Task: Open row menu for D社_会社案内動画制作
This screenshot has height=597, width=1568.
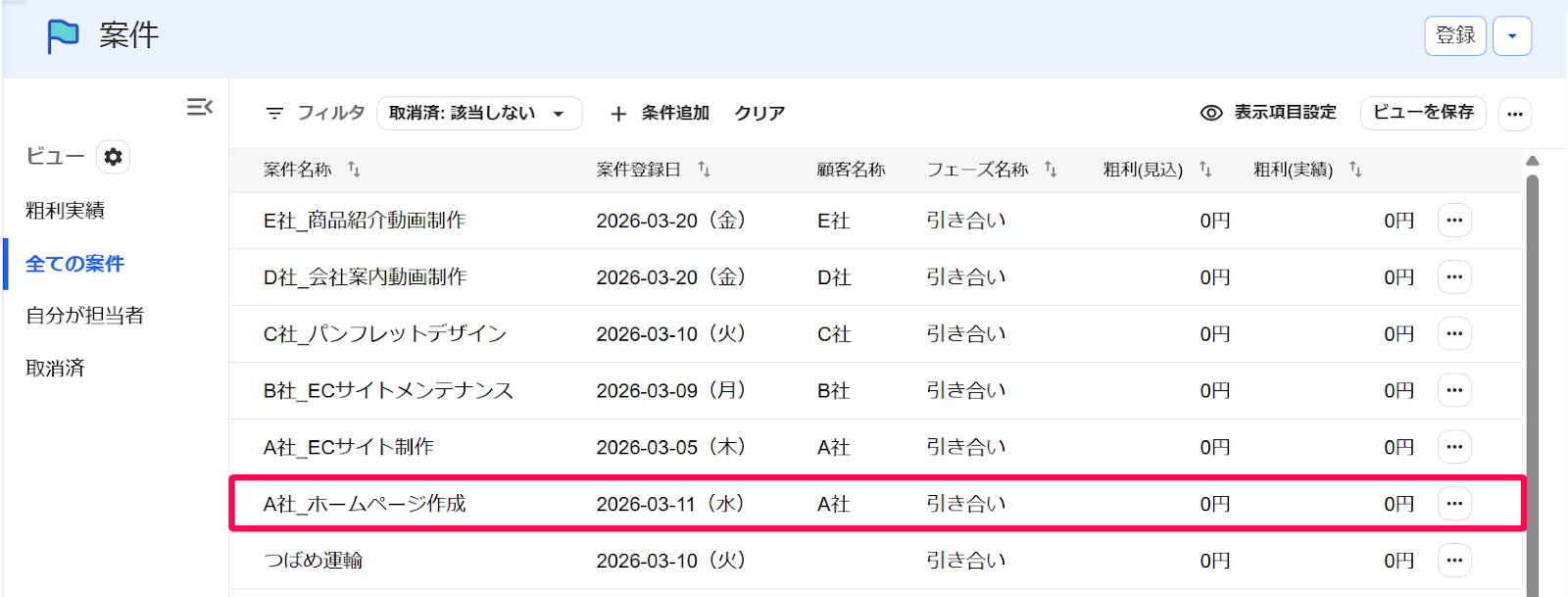Action: [x=1454, y=277]
